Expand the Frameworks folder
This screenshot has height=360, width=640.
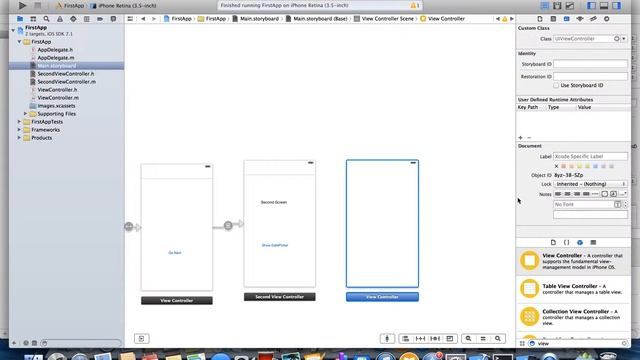tap(19, 129)
